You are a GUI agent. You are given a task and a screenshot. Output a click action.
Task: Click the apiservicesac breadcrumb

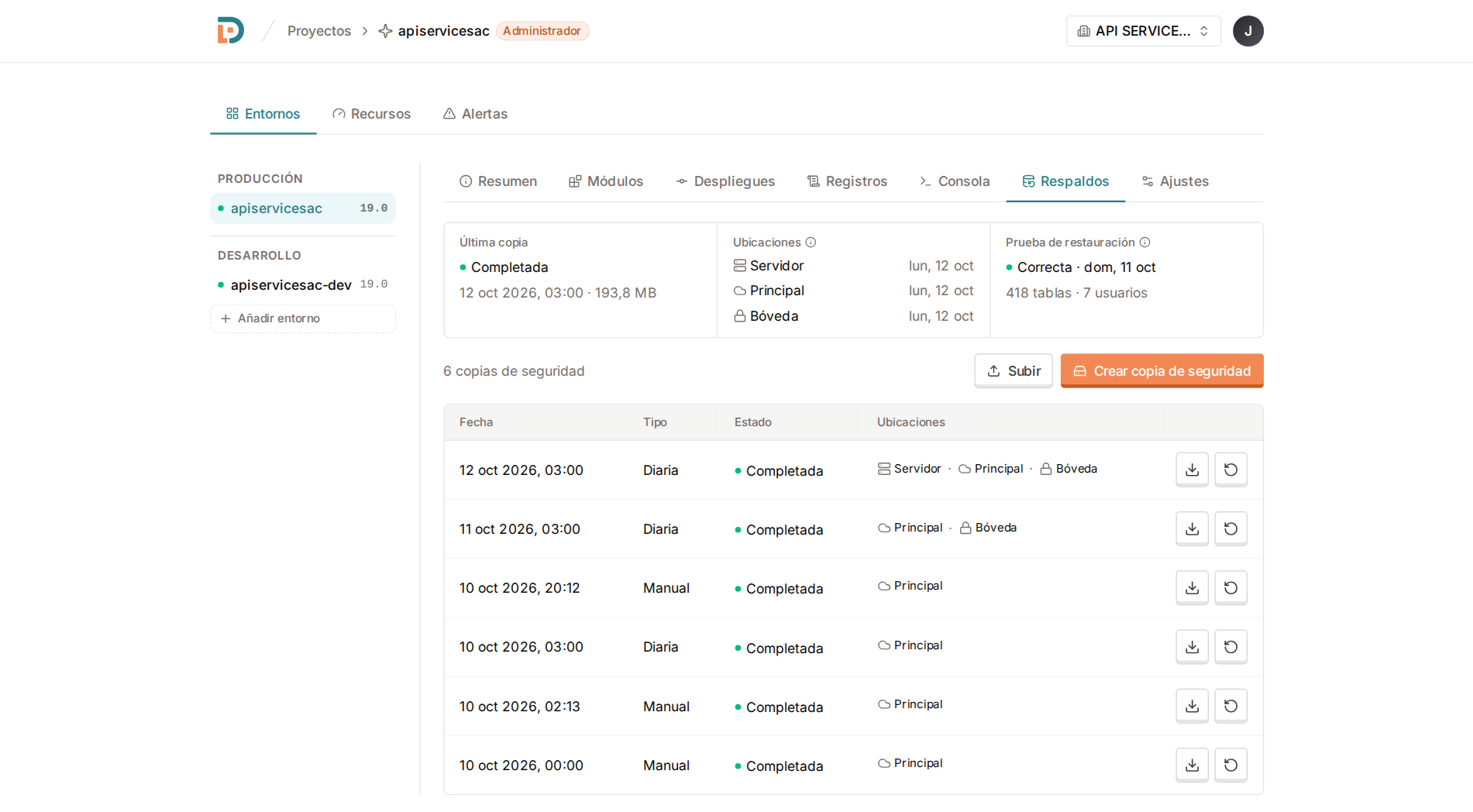(x=443, y=31)
